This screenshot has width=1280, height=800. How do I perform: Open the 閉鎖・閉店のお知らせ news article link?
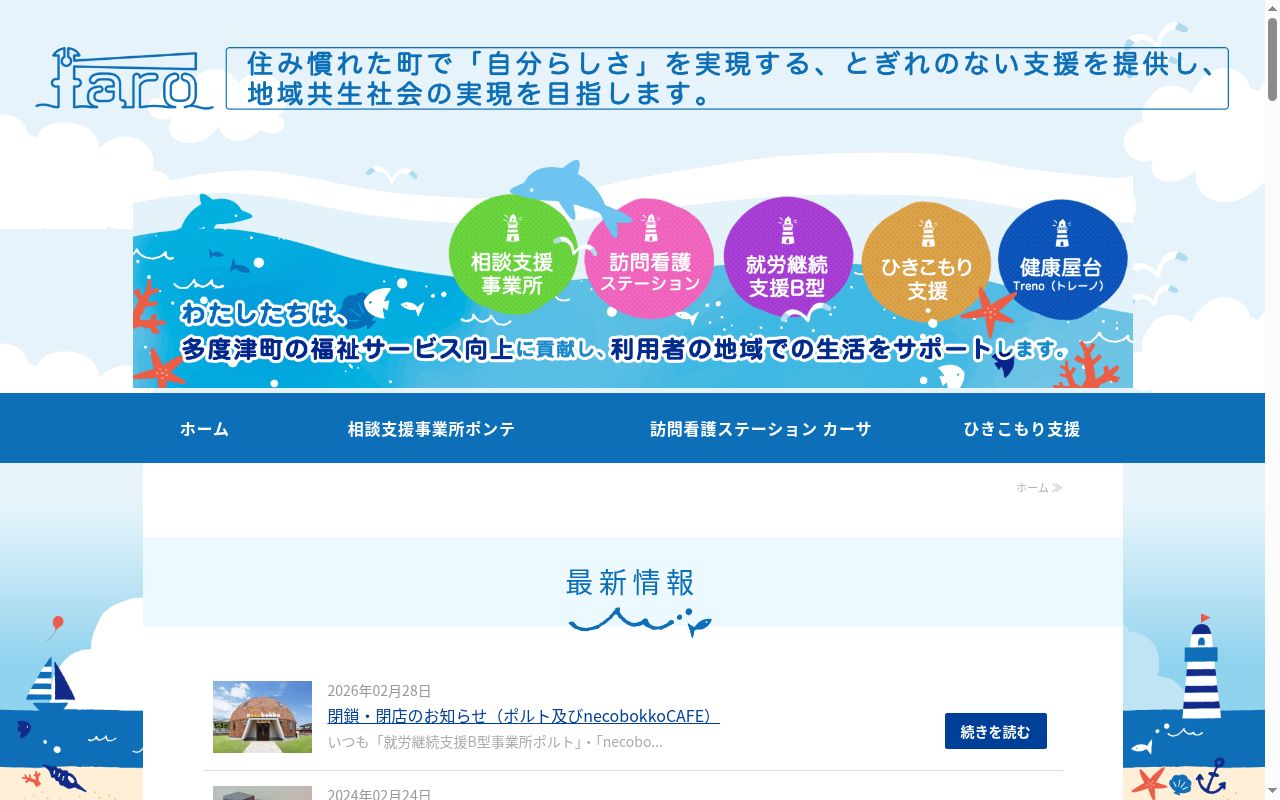(524, 716)
